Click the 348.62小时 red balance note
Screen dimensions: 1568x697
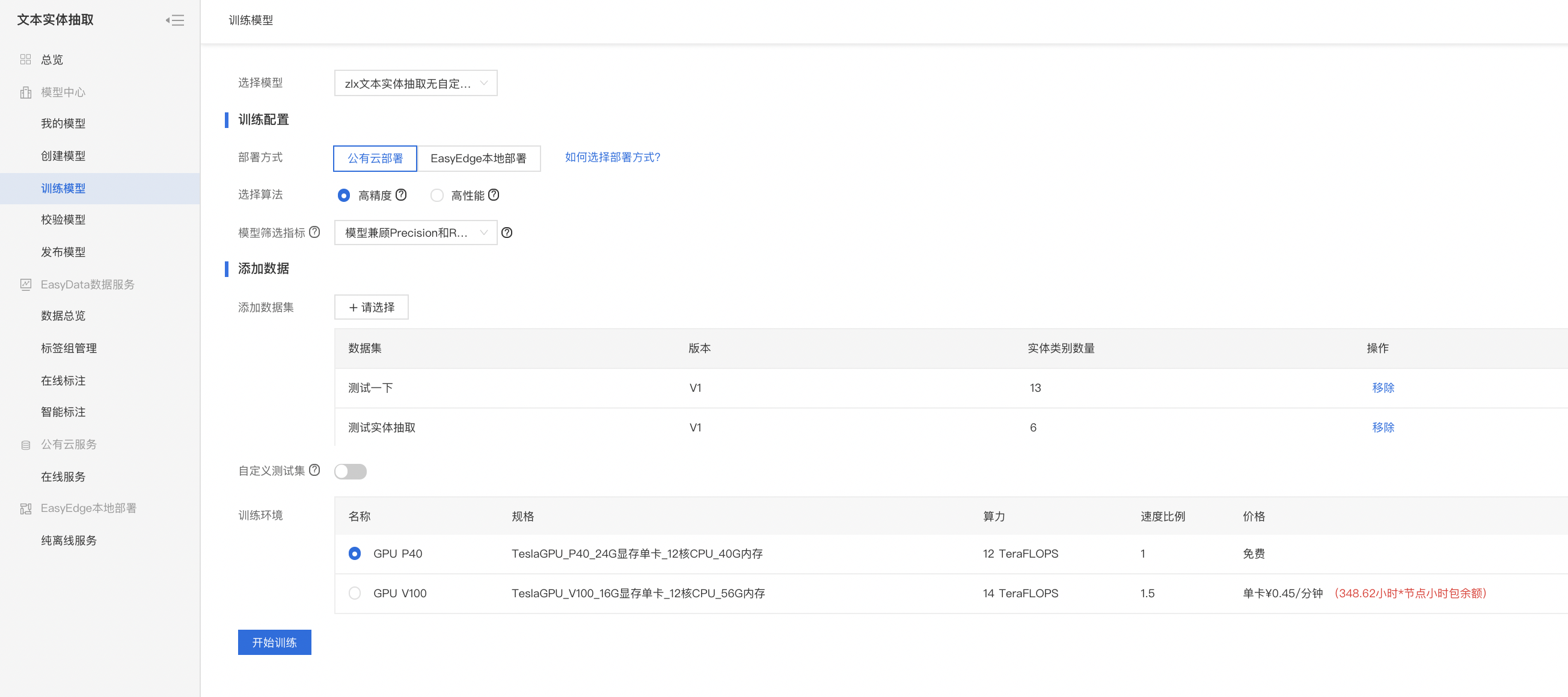pos(1410,593)
